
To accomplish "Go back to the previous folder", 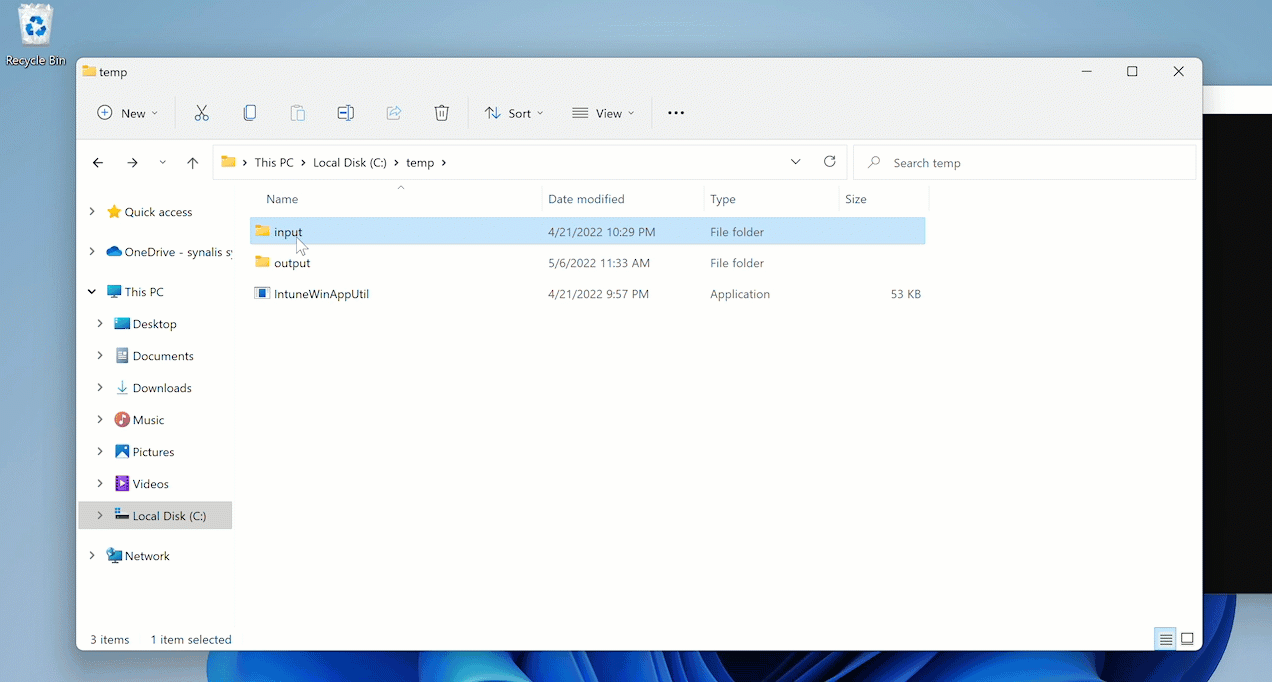I will (97, 162).
